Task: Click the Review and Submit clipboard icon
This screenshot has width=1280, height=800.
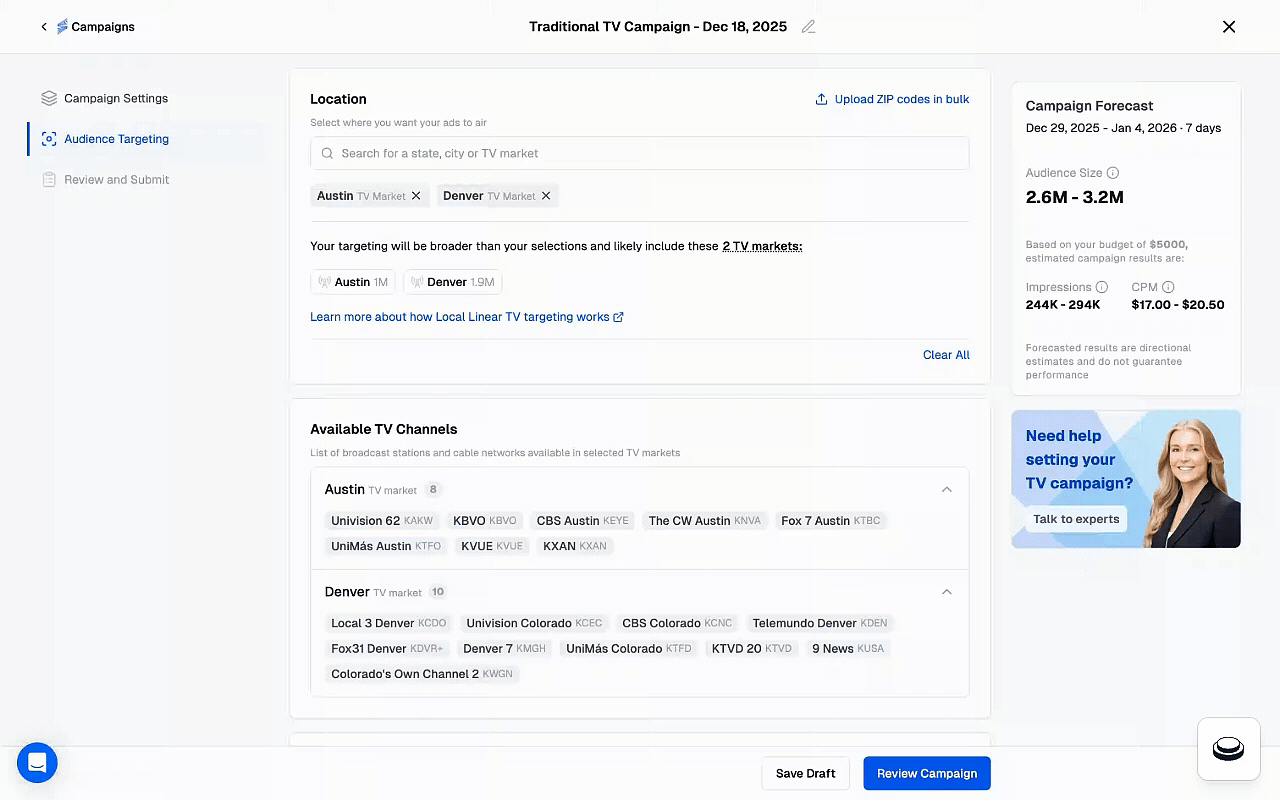Action: (x=49, y=180)
